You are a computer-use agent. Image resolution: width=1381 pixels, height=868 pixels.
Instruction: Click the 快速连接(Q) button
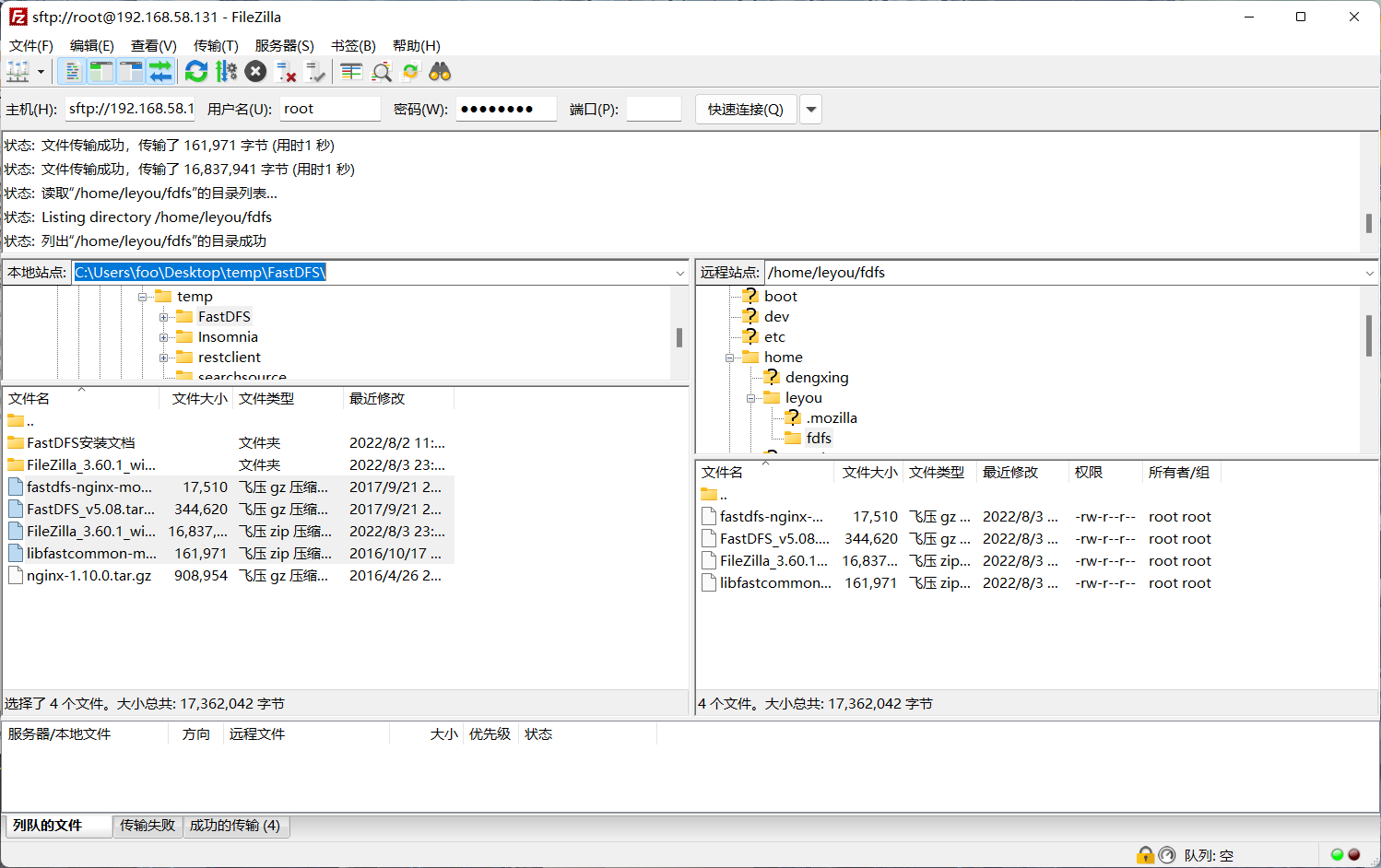[x=746, y=110]
